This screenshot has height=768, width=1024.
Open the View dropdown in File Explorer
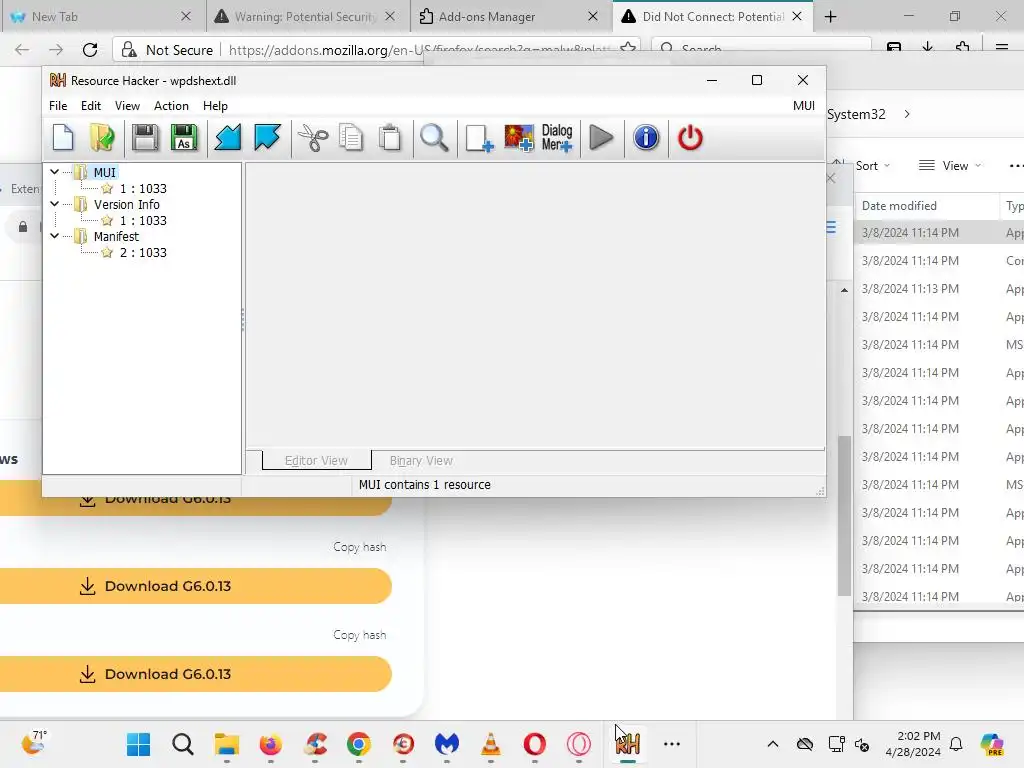pos(950,166)
